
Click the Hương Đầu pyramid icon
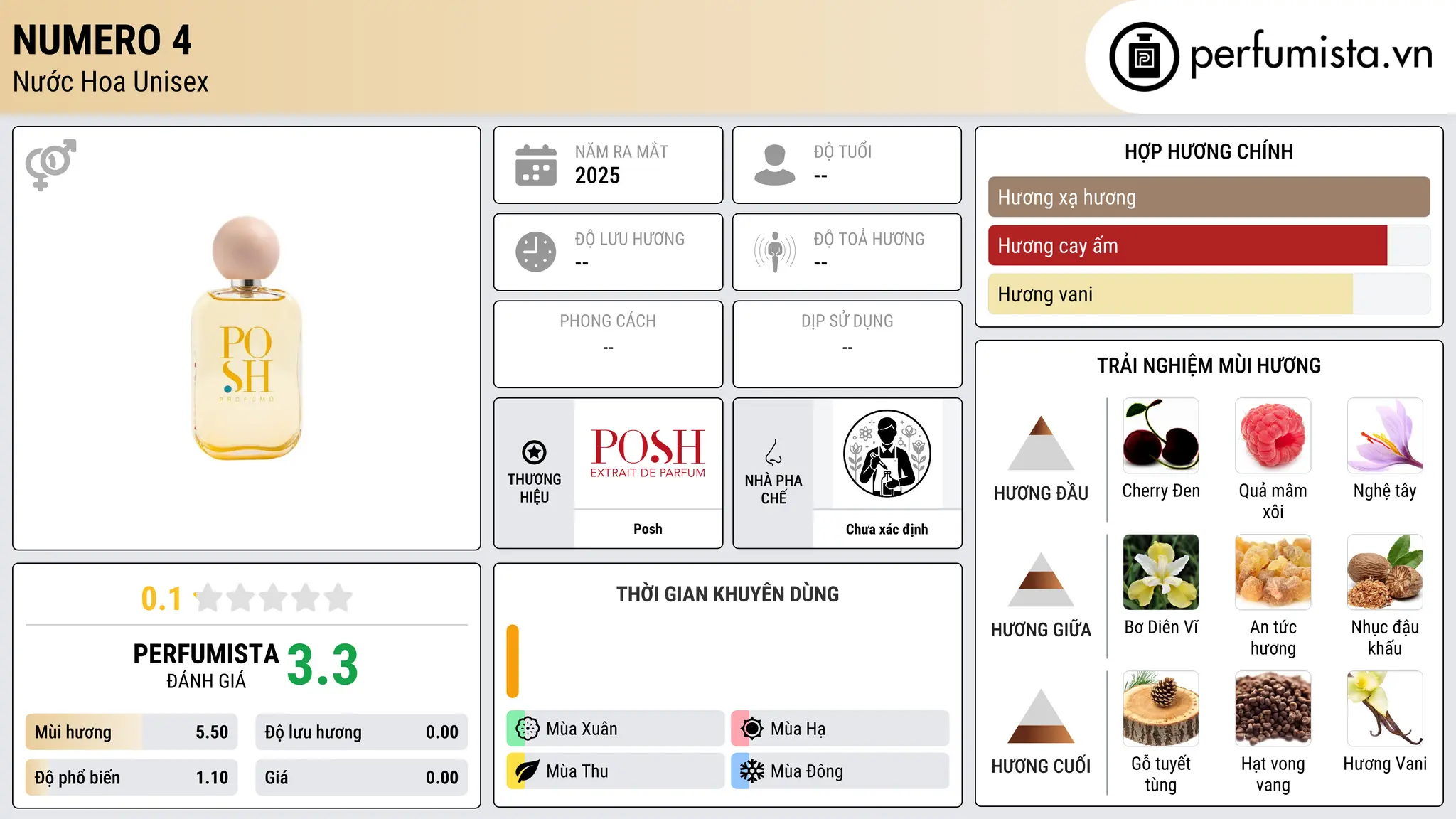point(1041,443)
